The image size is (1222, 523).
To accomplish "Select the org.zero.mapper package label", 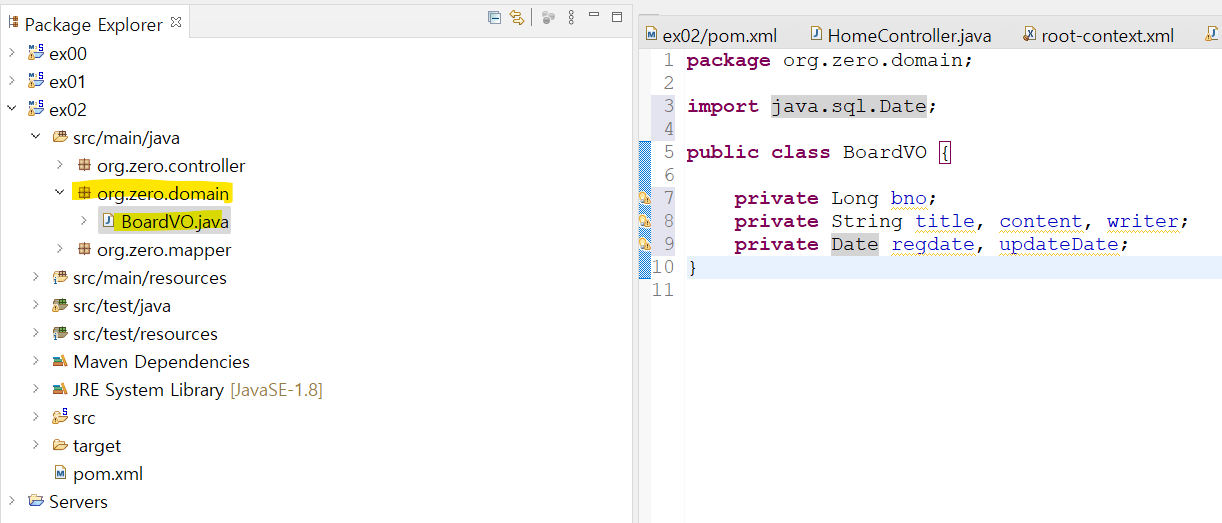I will tap(164, 249).
